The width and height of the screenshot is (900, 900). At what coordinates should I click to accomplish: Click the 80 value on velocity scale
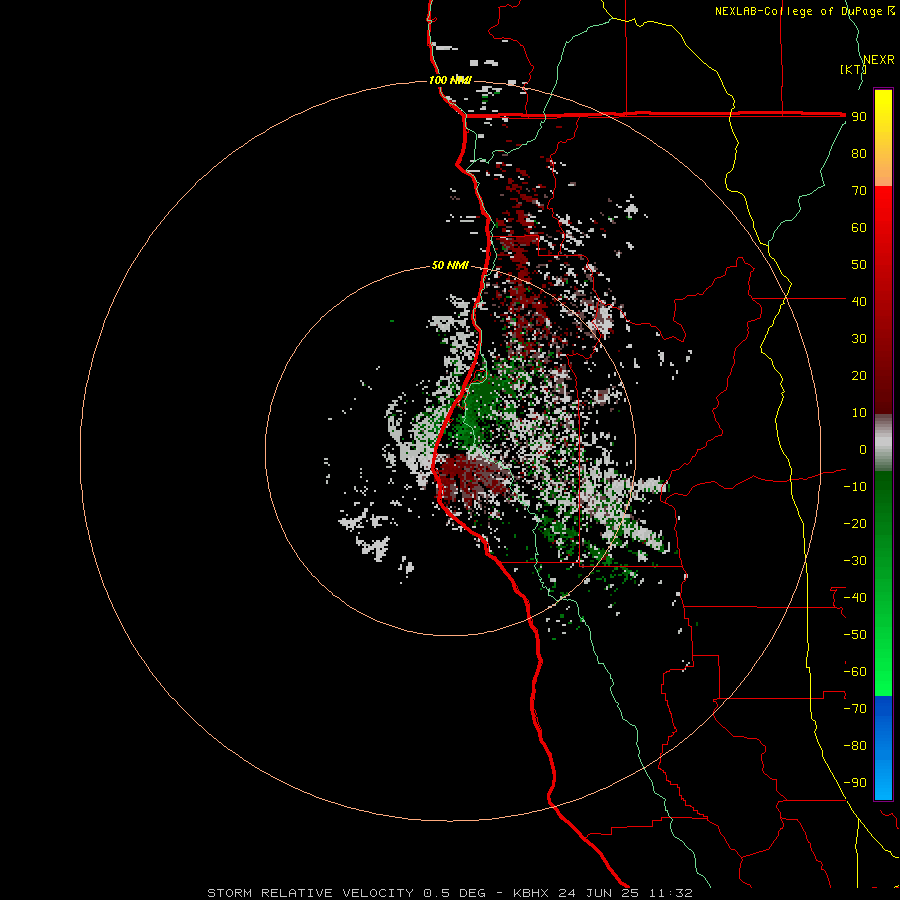point(859,154)
